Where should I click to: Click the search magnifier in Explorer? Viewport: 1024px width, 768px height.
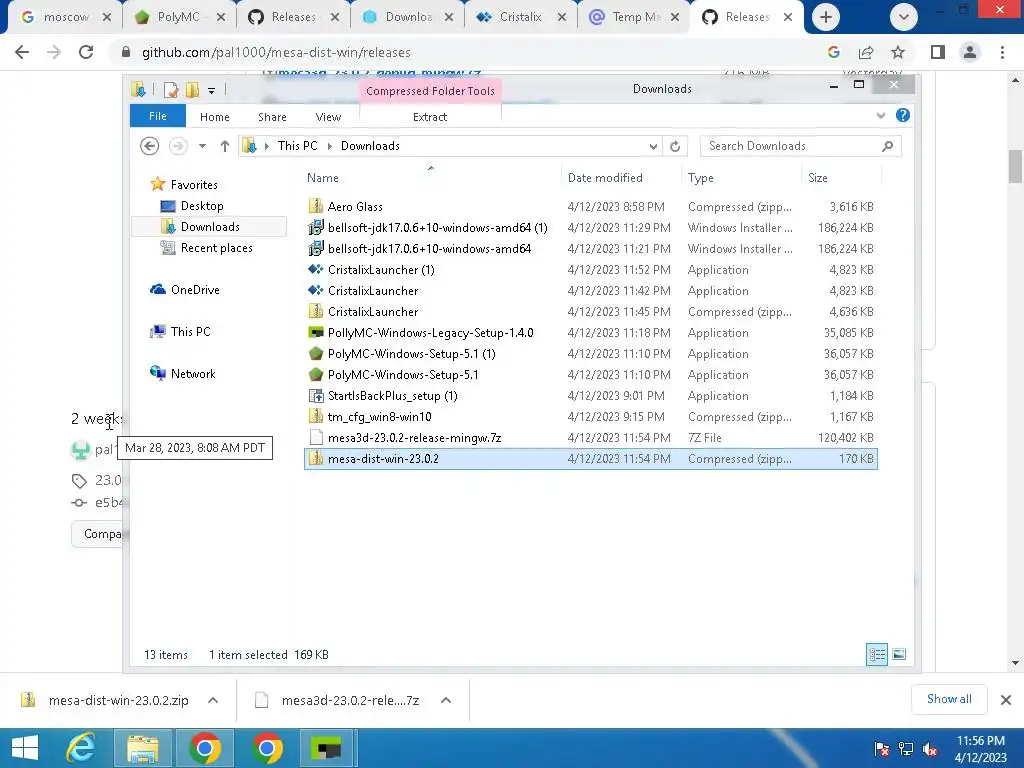coord(887,146)
